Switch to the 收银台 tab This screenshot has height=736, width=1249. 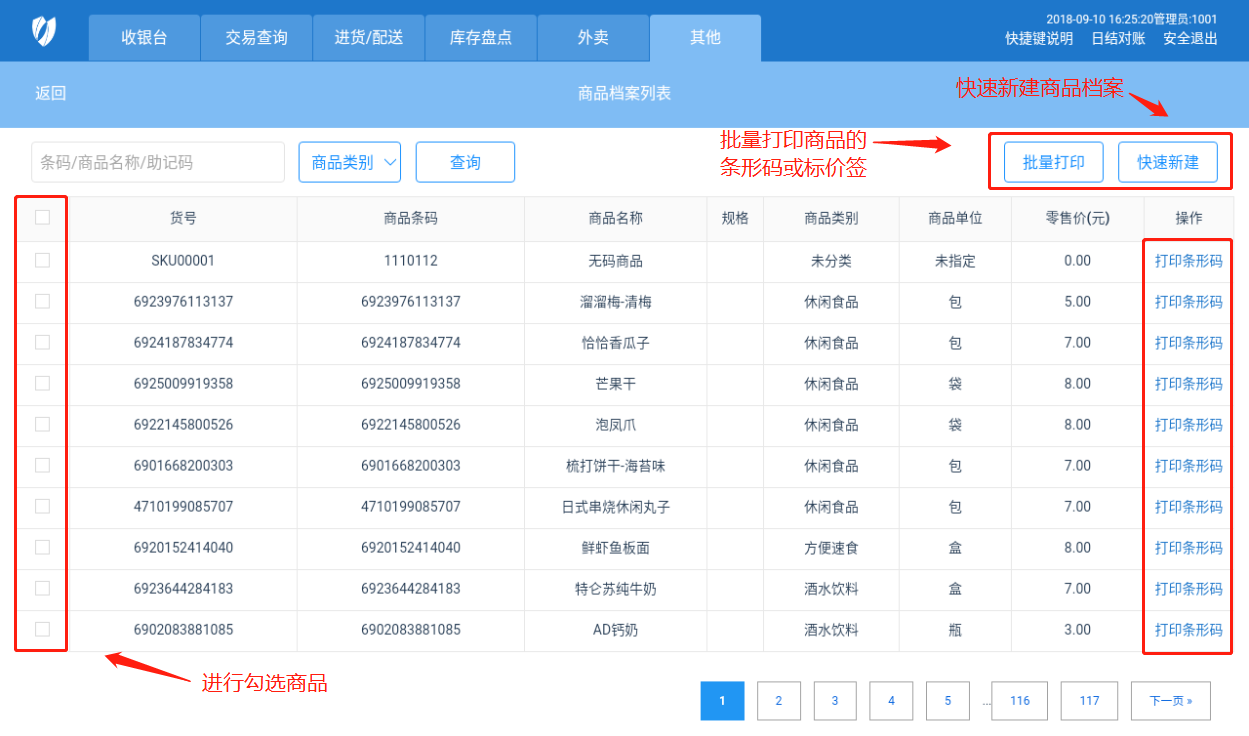pos(144,38)
